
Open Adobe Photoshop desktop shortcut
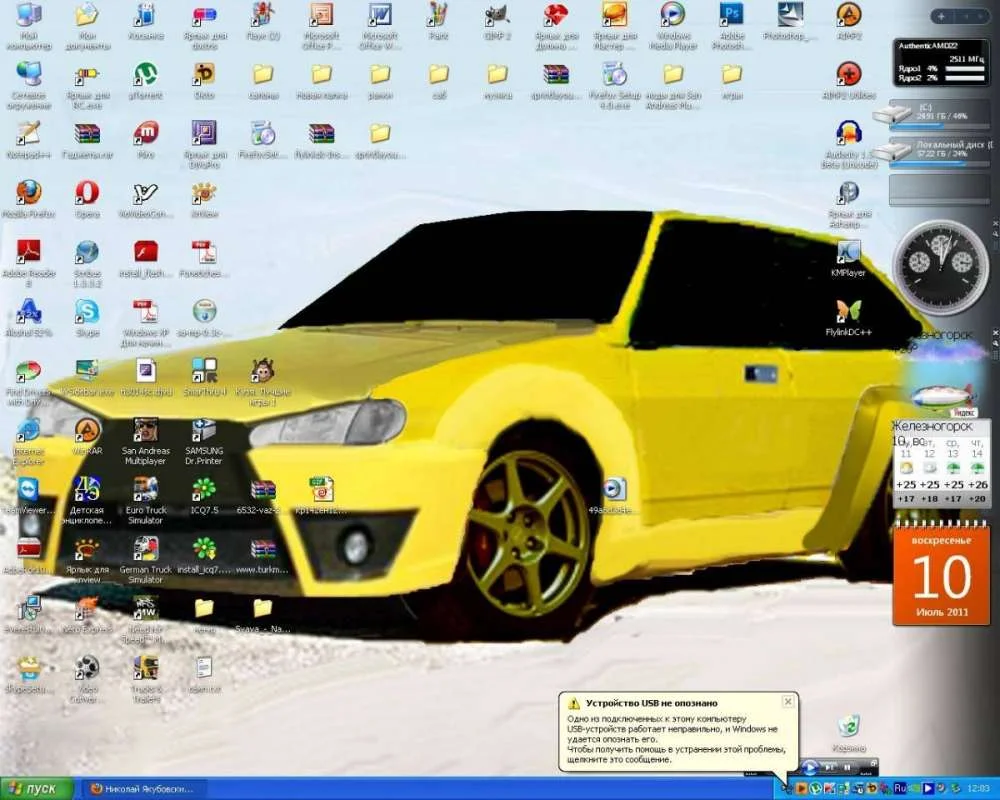[732, 16]
